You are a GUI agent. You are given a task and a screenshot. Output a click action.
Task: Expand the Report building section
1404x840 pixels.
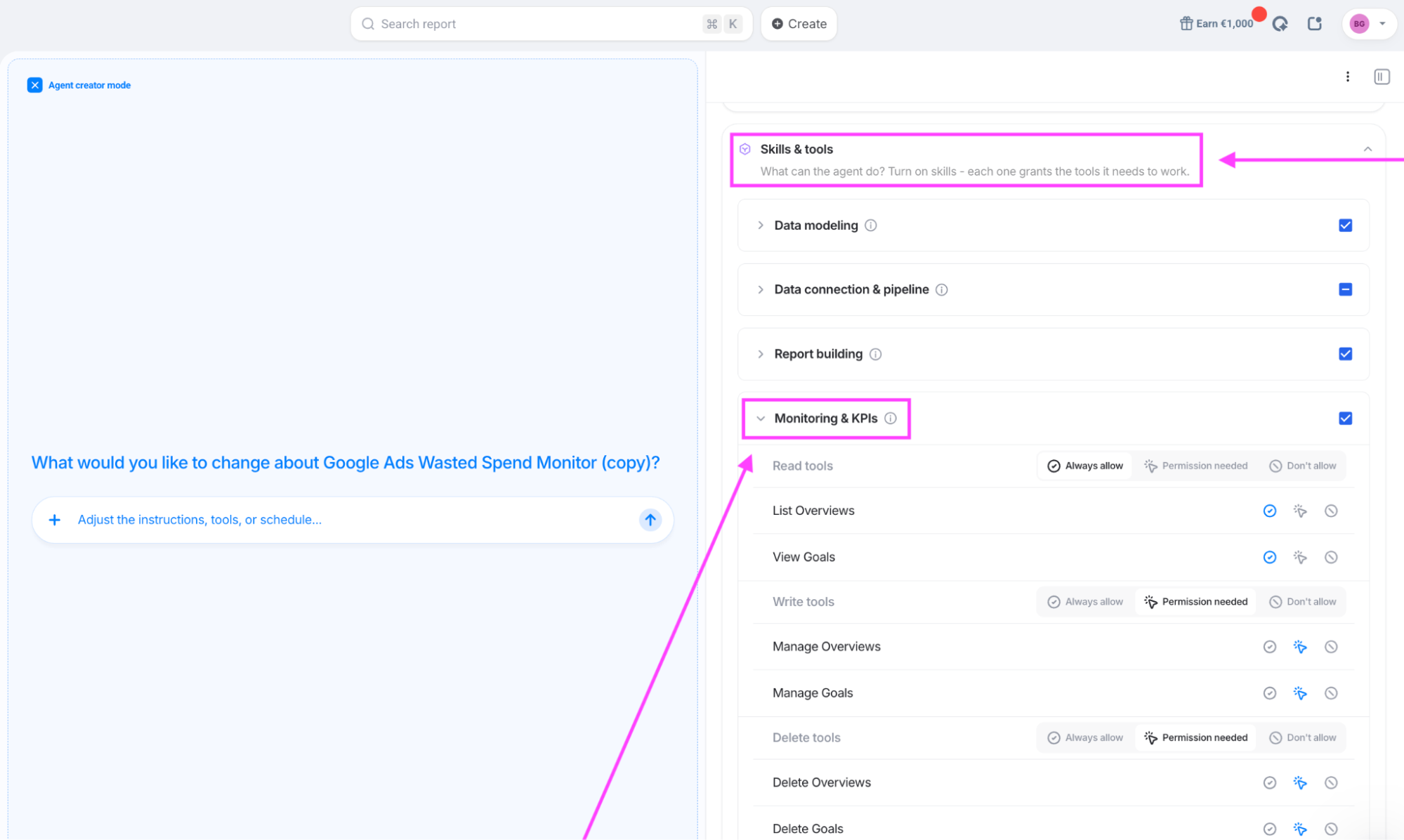761,354
